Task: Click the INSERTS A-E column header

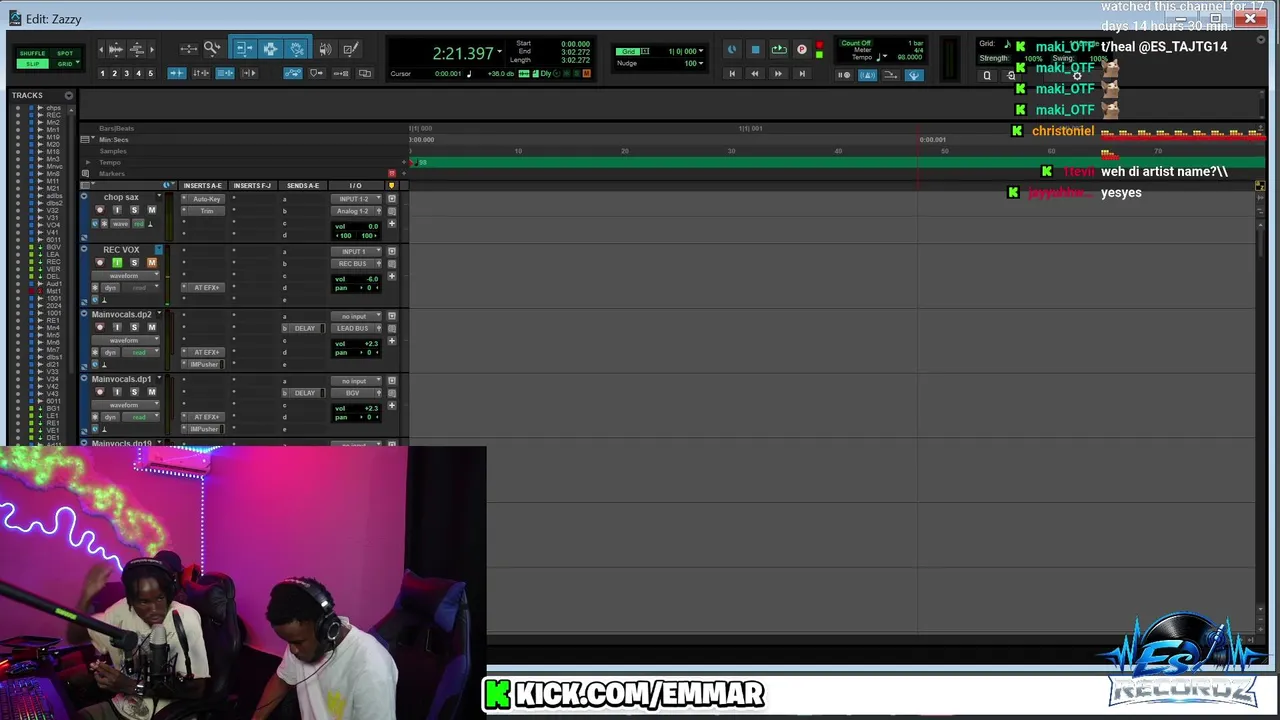Action: [x=202, y=185]
